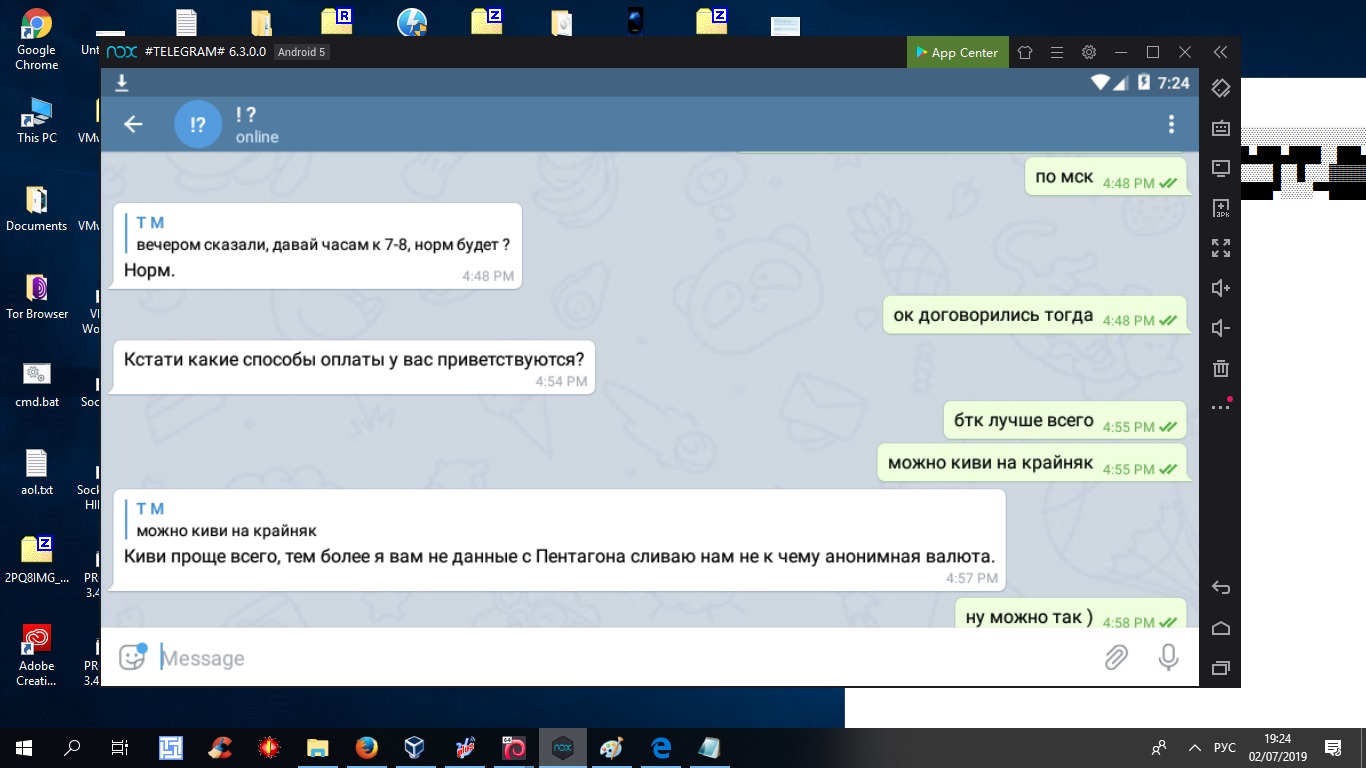Screen dimensions: 1366x768
Task: Click the Telegram back arrow
Action: click(133, 124)
